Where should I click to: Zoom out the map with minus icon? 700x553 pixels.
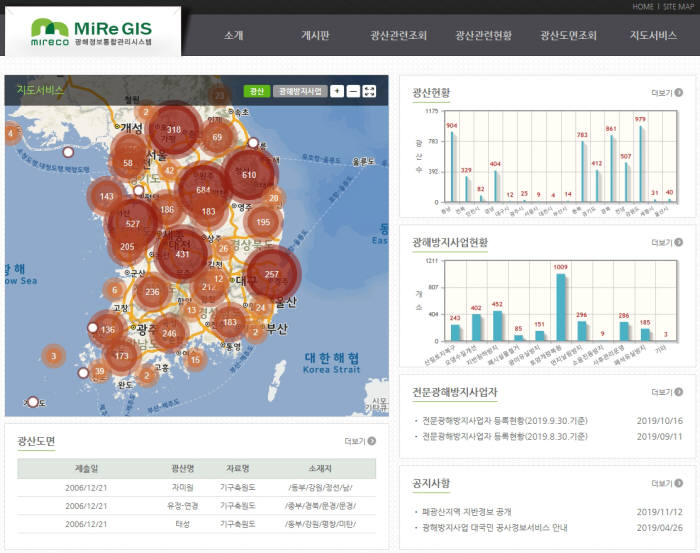pos(353,91)
